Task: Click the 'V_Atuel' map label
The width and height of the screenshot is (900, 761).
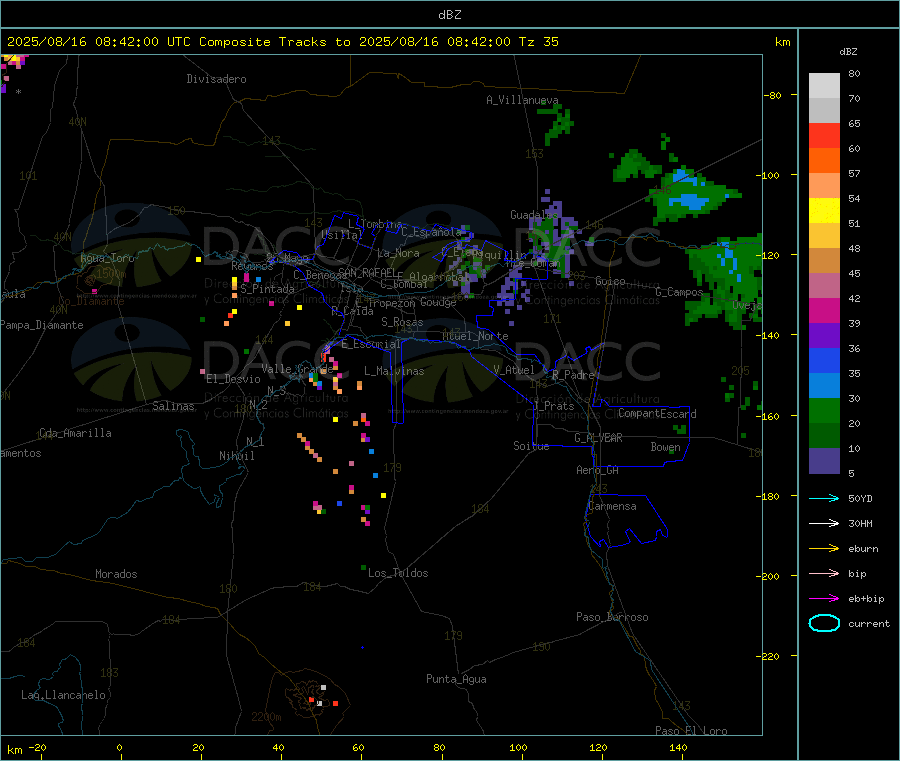Action: click(514, 370)
